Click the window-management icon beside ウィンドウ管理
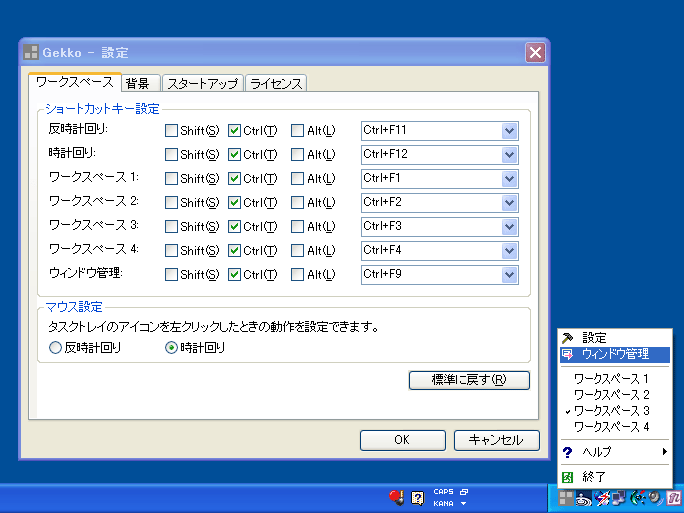The image size is (684, 513). [x=568, y=354]
